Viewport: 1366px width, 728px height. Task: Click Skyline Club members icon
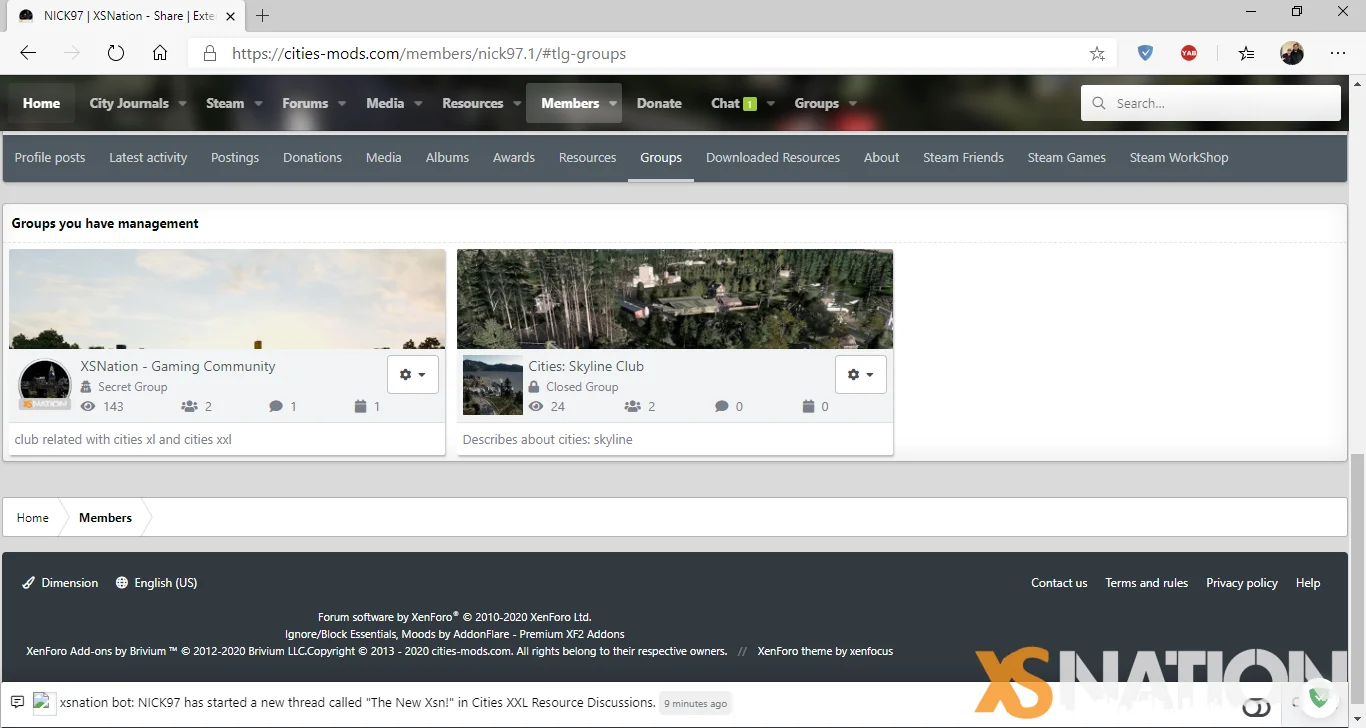[x=632, y=407]
